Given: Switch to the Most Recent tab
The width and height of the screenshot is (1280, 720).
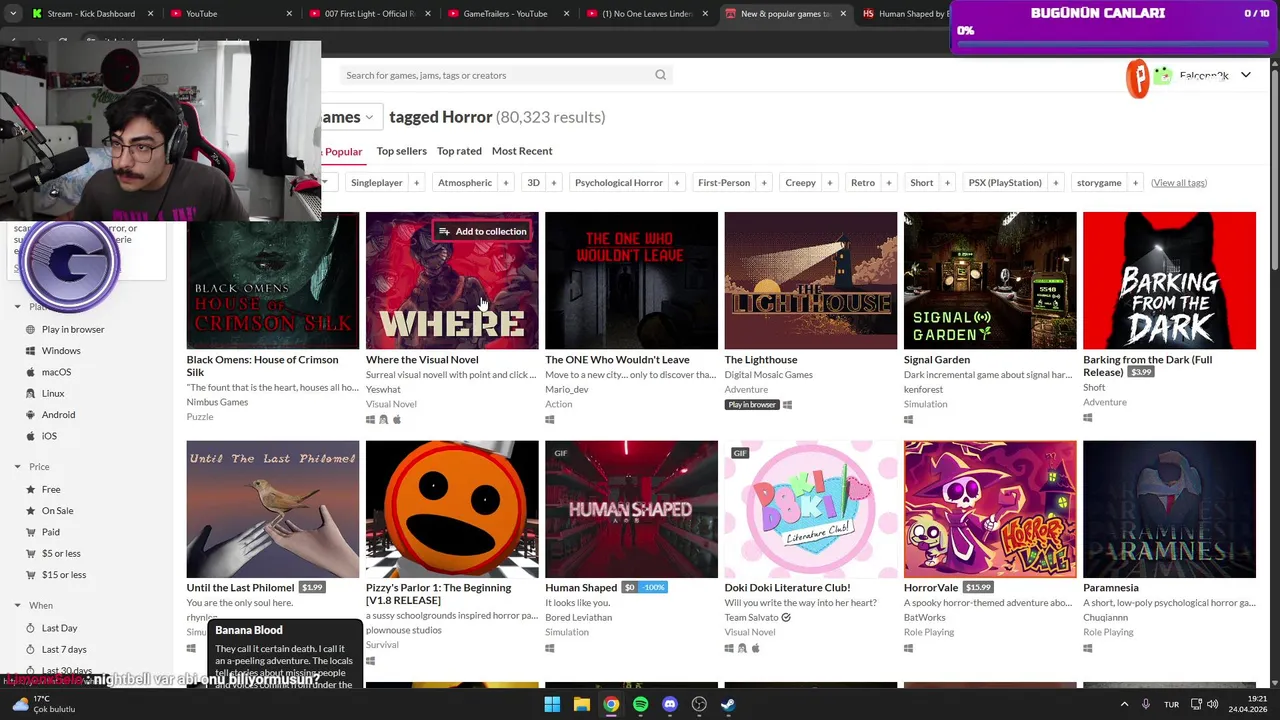Looking at the screenshot, I should coord(522,151).
